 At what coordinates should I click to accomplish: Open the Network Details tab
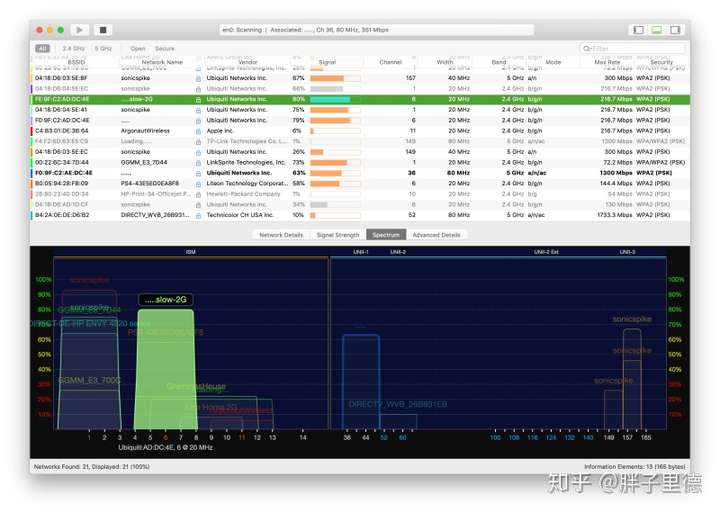tap(281, 235)
